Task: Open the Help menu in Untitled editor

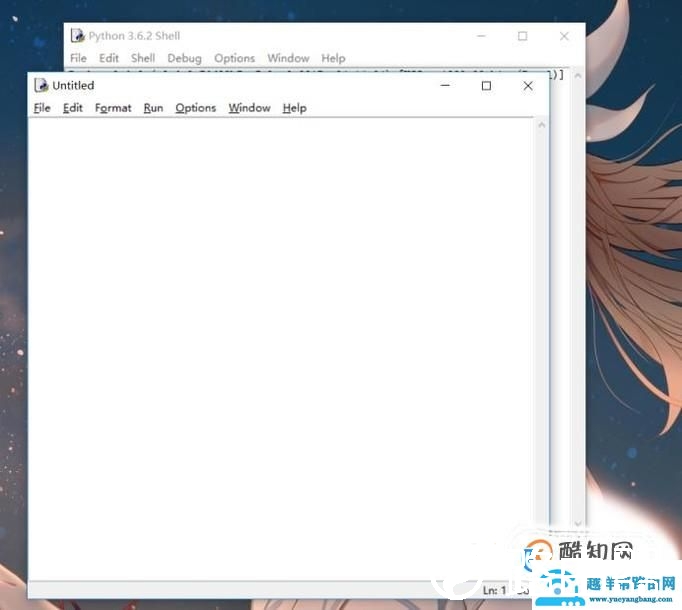Action: pyautogui.click(x=294, y=108)
